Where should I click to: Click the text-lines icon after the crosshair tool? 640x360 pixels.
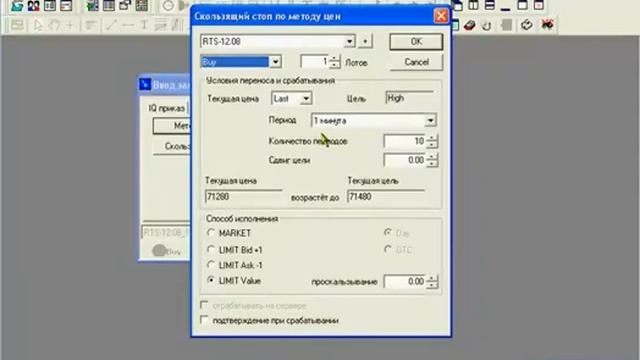point(90,25)
